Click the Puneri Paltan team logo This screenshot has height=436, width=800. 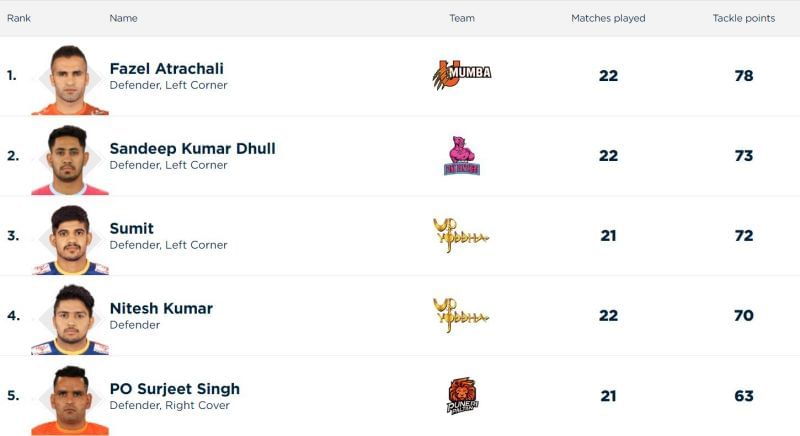click(461, 395)
